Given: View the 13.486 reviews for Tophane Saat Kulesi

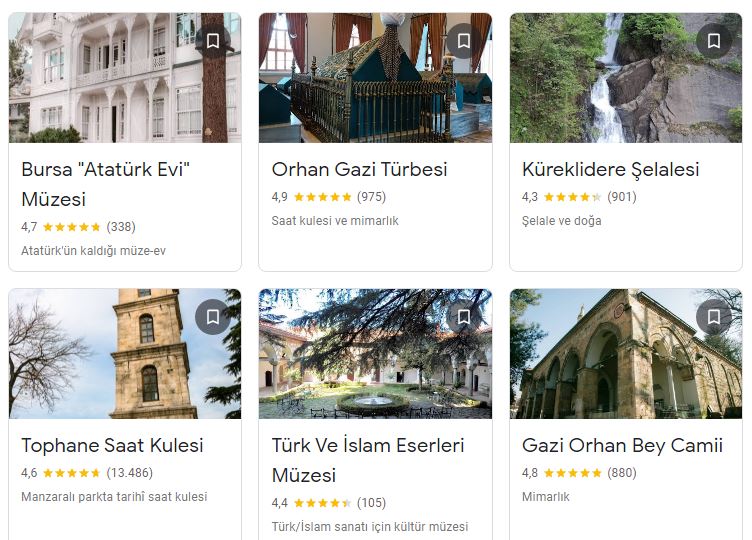Looking at the screenshot, I should (129, 473).
